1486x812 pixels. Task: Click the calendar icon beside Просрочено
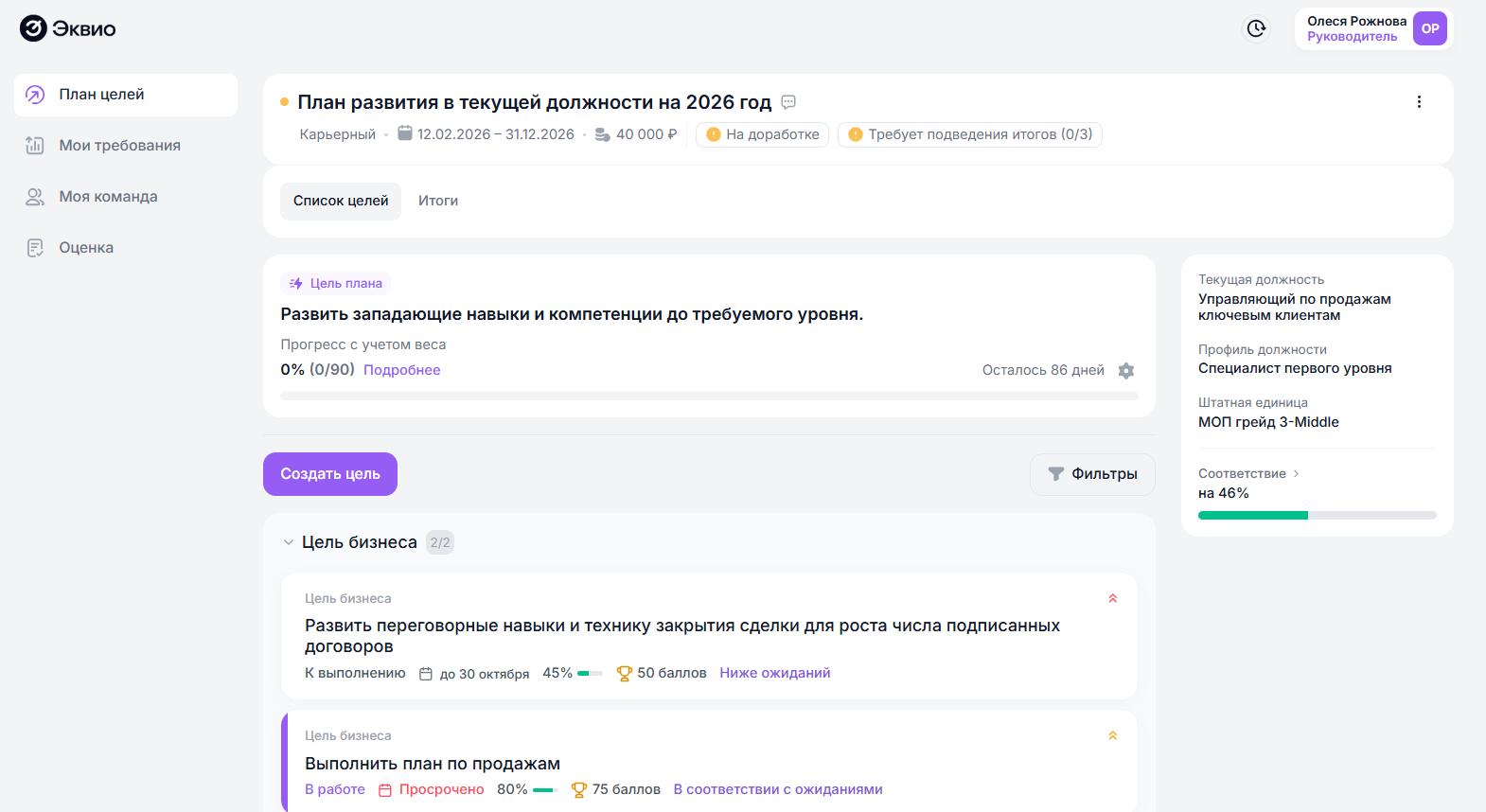(x=385, y=790)
